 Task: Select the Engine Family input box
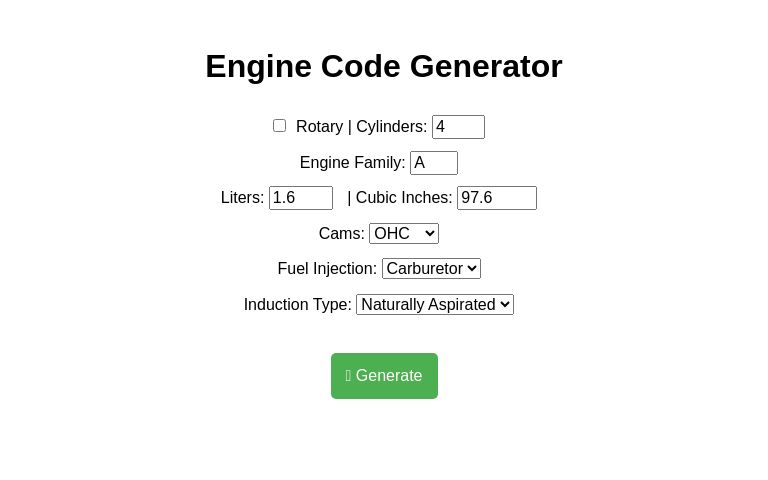tap(433, 163)
